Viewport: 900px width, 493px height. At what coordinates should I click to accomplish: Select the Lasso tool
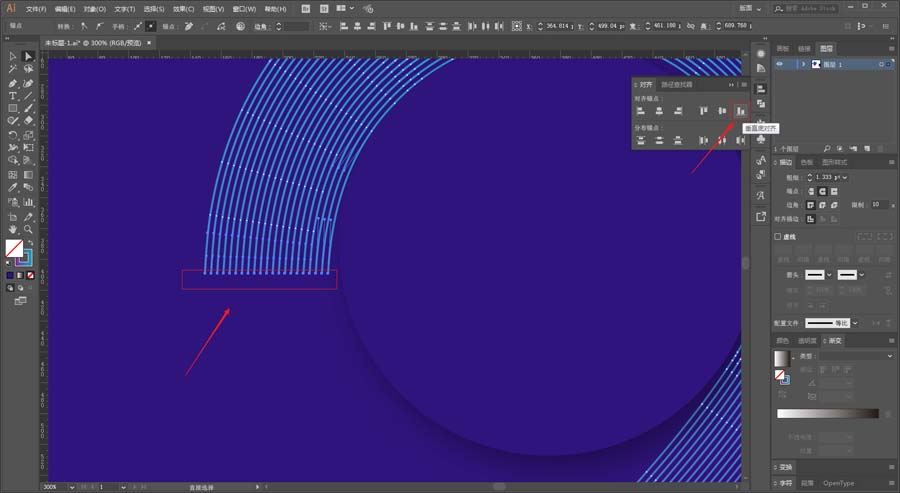pyautogui.click(x=28, y=69)
